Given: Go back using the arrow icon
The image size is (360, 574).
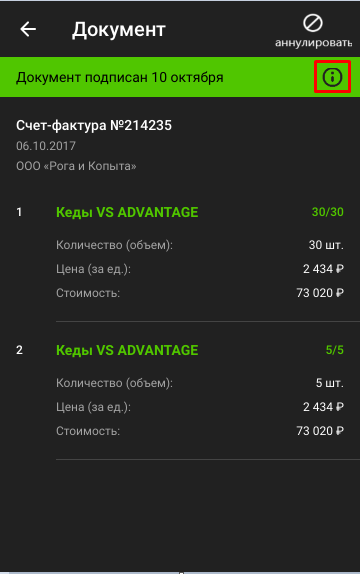Looking at the screenshot, I should (x=28, y=29).
